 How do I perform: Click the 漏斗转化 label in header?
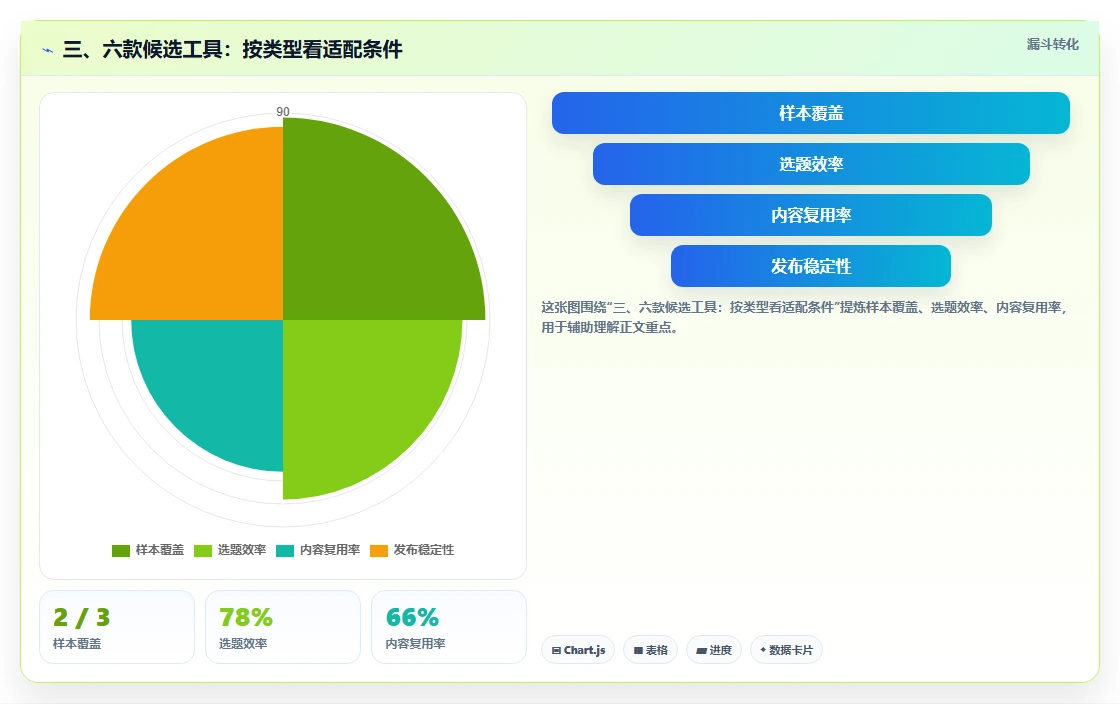click(x=1053, y=44)
